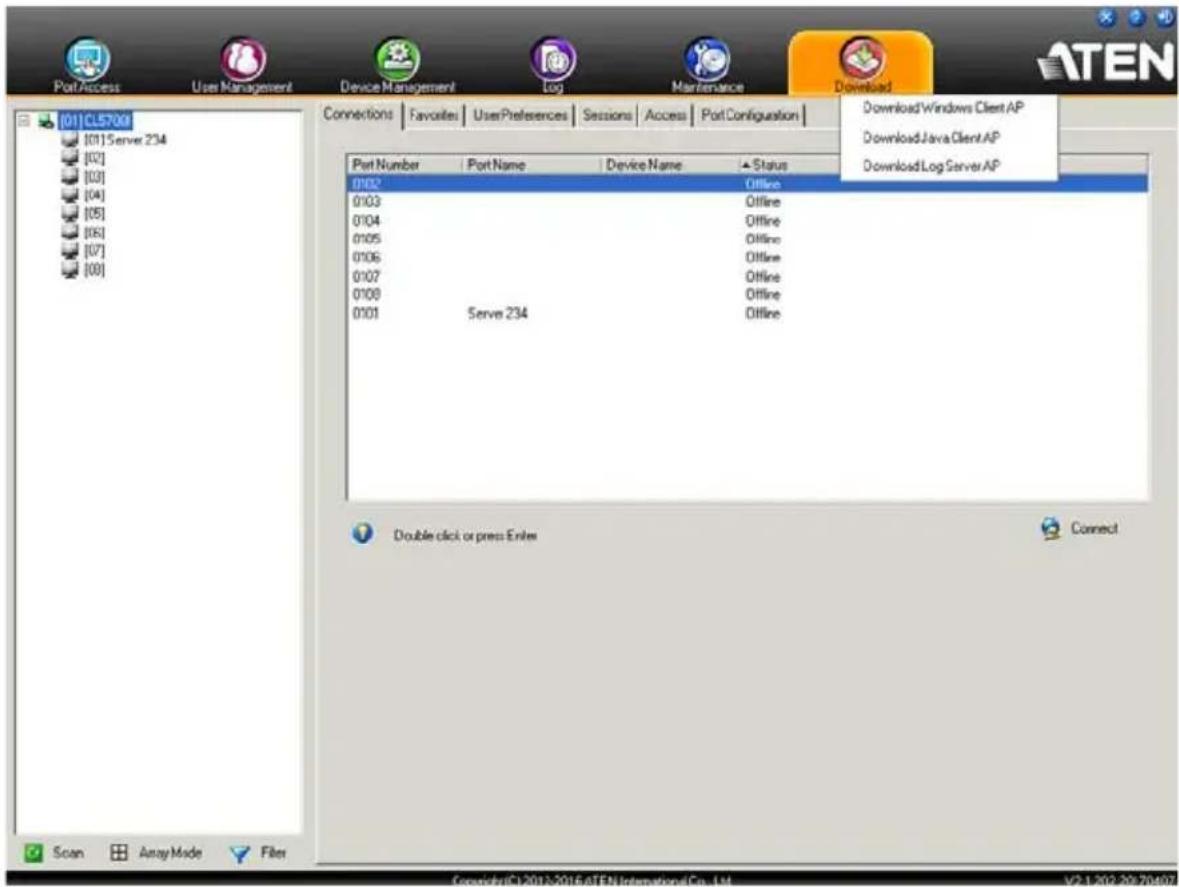Switch to the Sessions tab
The height and width of the screenshot is (887, 1179).
click(x=607, y=115)
